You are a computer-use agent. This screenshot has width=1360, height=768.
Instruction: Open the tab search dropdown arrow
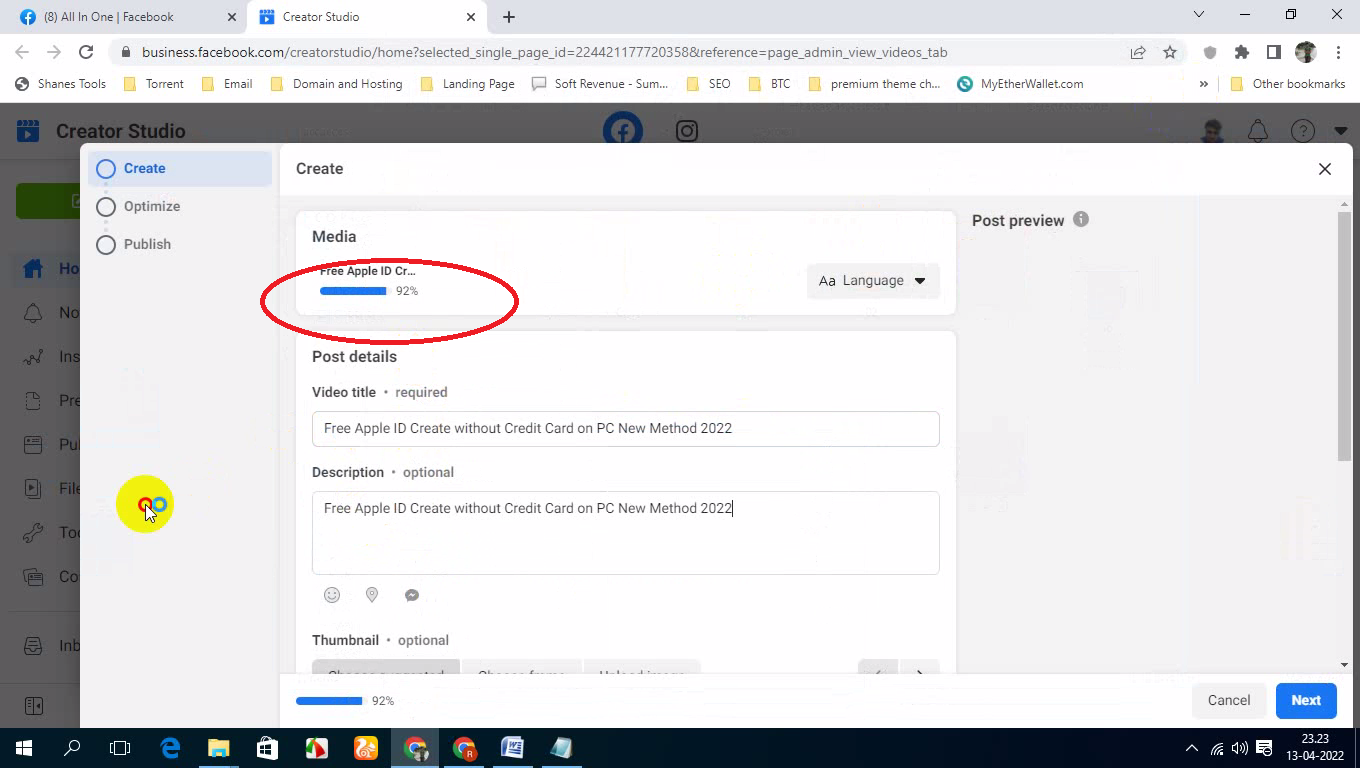tap(1200, 15)
